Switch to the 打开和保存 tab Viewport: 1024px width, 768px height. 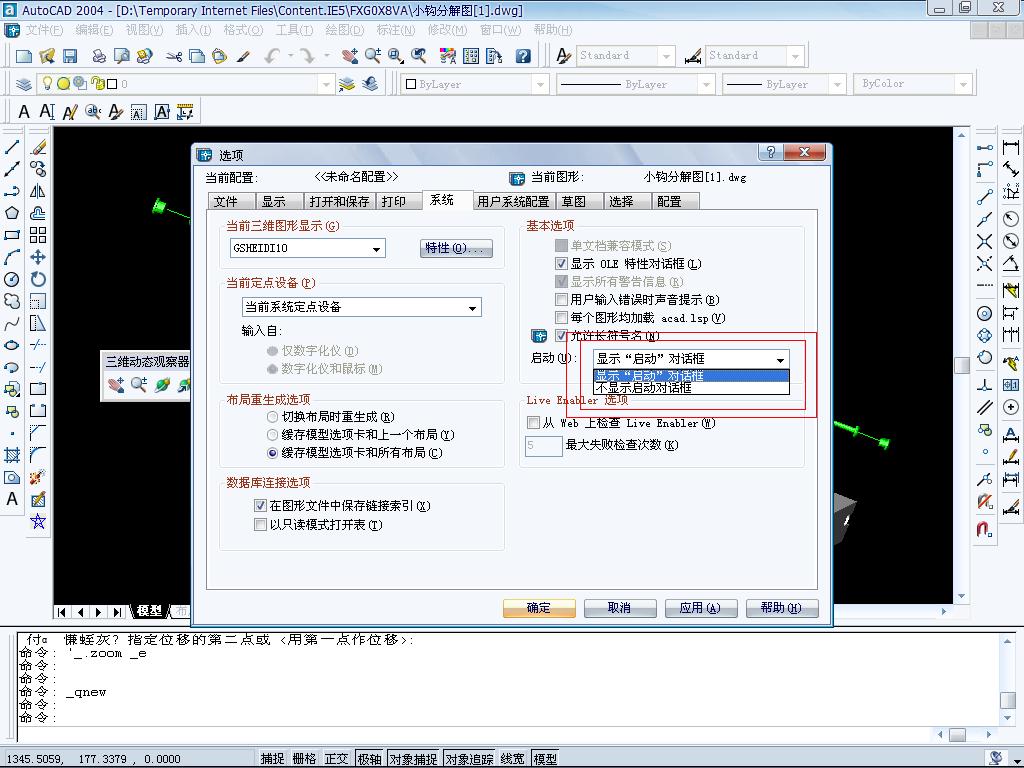coord(340,201)
